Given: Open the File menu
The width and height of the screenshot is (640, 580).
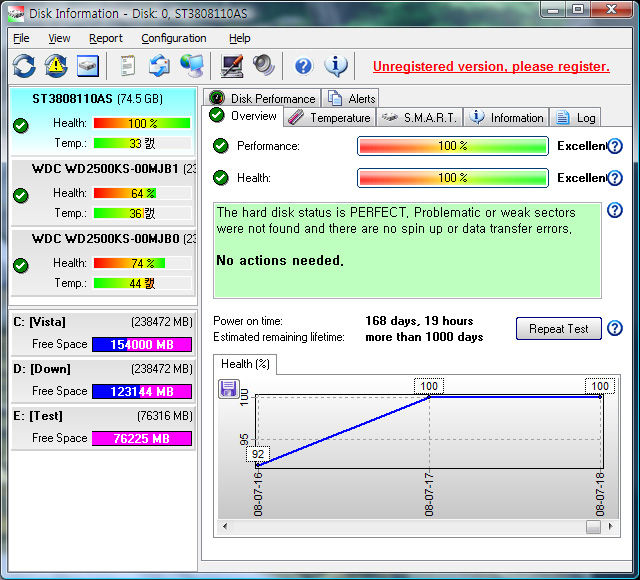Looking at the screenshot, I should click(21, 38).
